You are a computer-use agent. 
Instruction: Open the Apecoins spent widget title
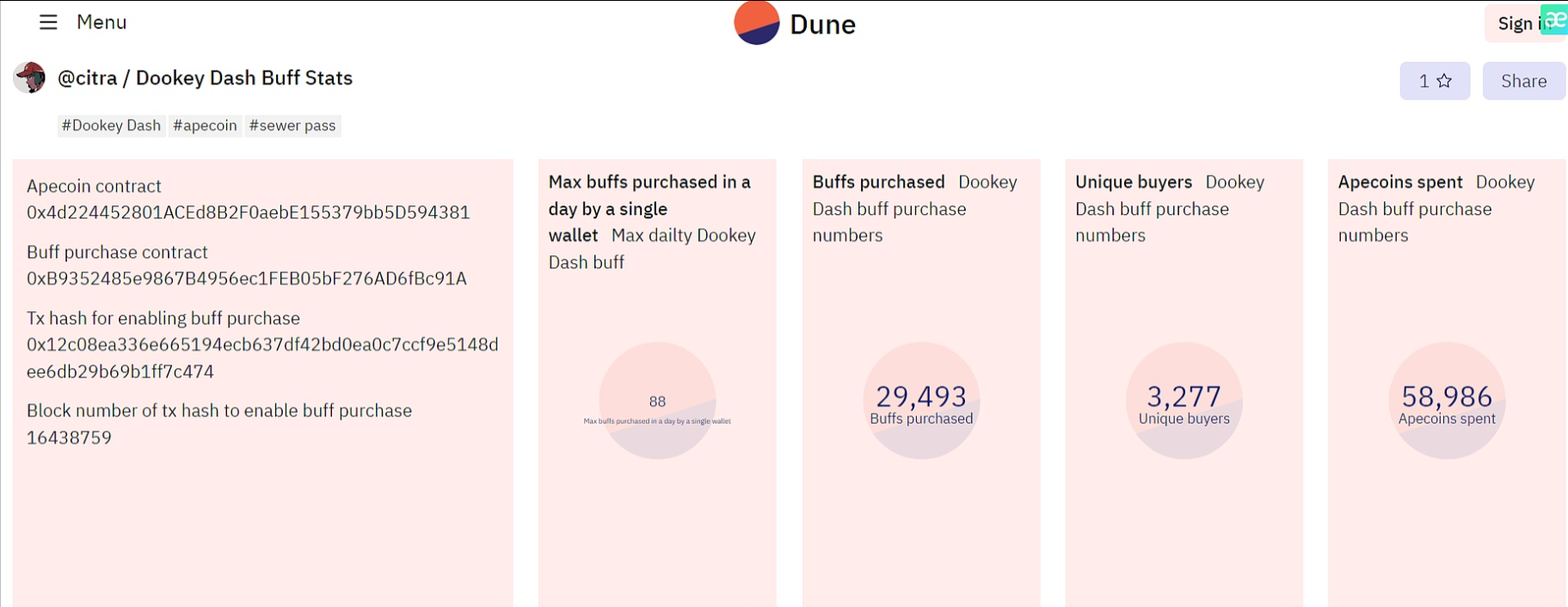point(1399,182)
